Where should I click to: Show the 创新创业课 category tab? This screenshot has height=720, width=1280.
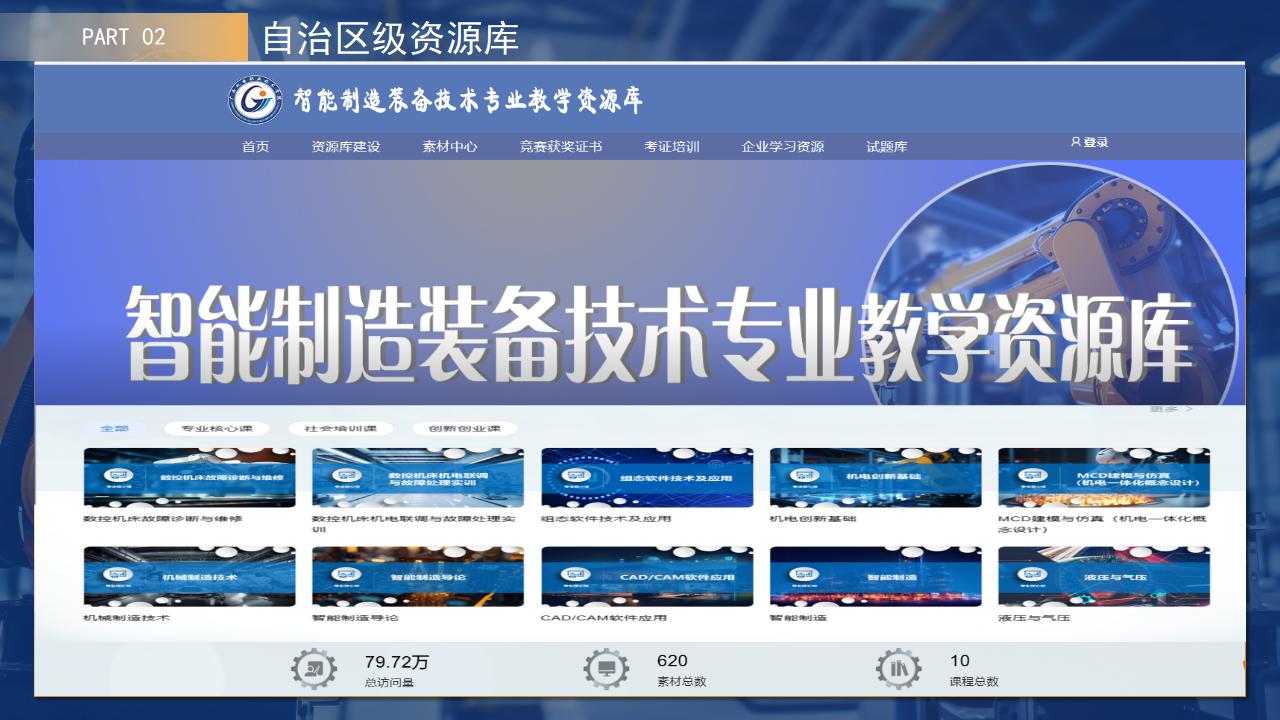(x=464, y=429)
